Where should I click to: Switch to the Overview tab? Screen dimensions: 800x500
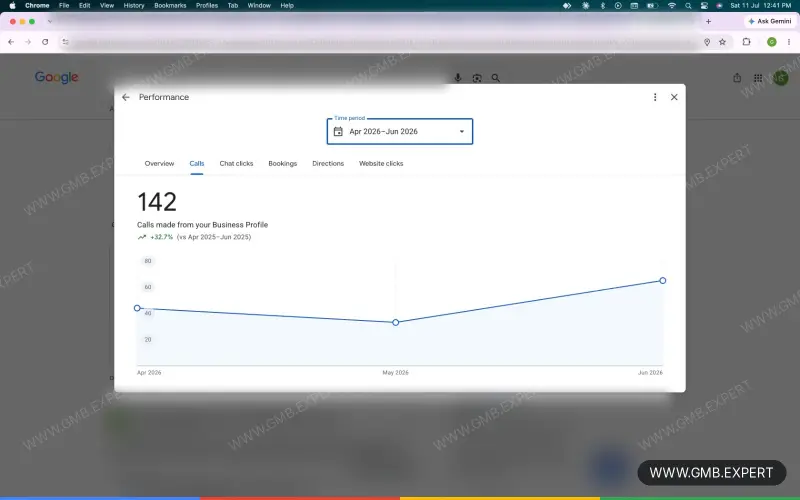159,163
